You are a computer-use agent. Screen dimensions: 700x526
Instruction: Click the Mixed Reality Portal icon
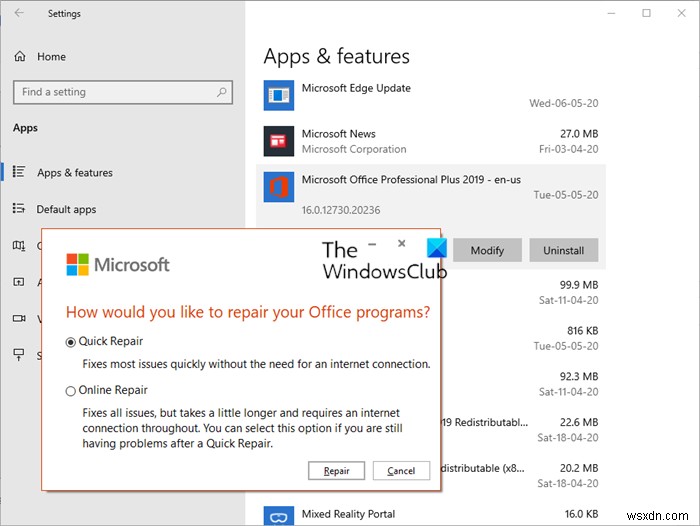tap(279, 516)
